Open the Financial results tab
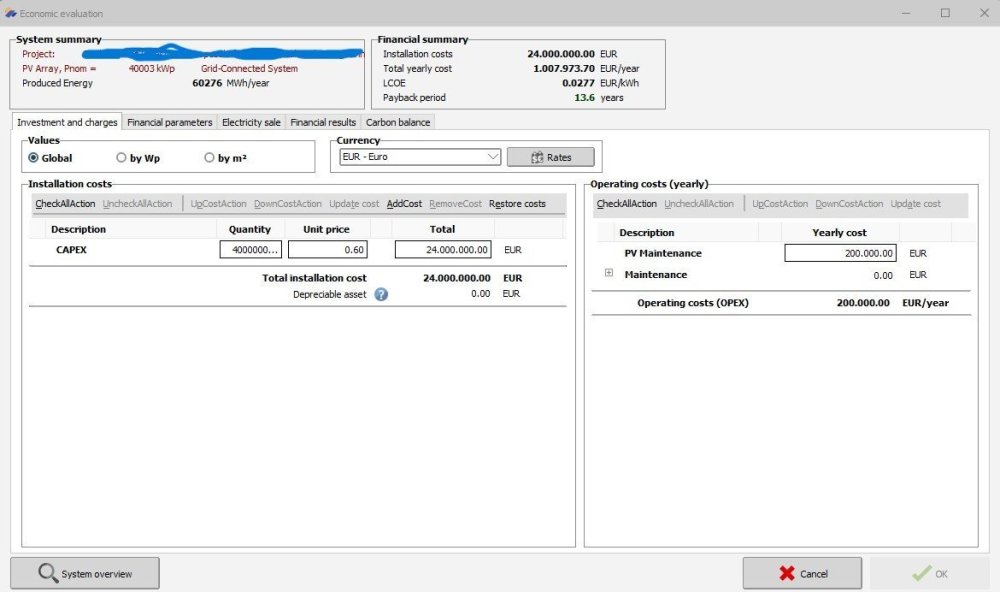 click(x=323, y=122)
